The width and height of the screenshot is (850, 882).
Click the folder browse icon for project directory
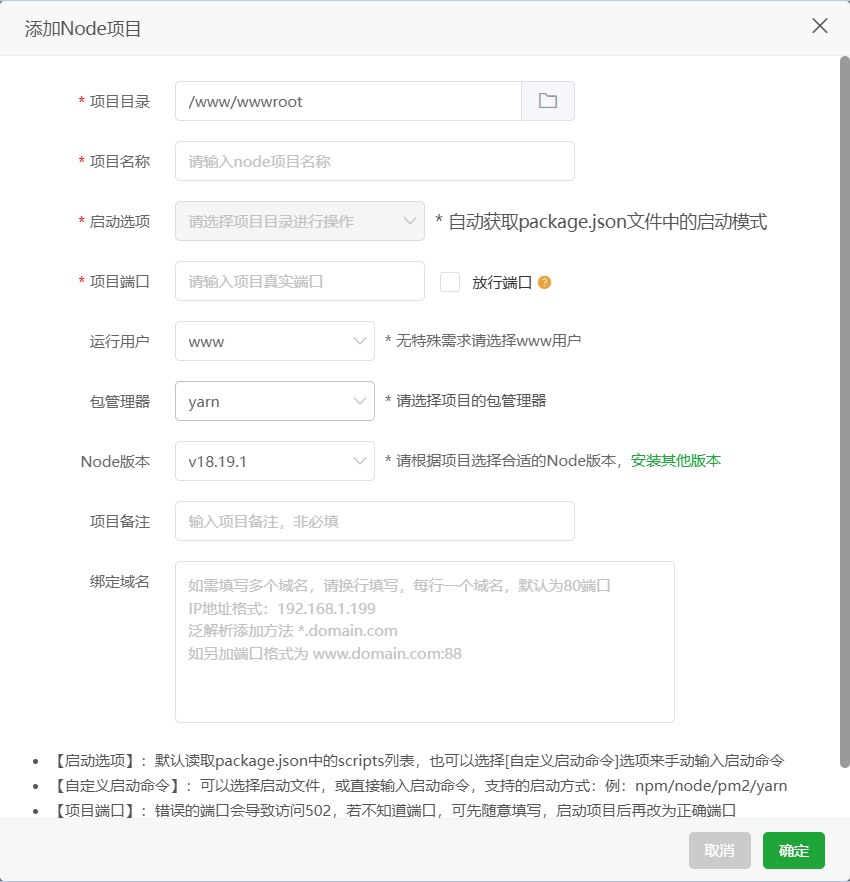pos(547,101)
